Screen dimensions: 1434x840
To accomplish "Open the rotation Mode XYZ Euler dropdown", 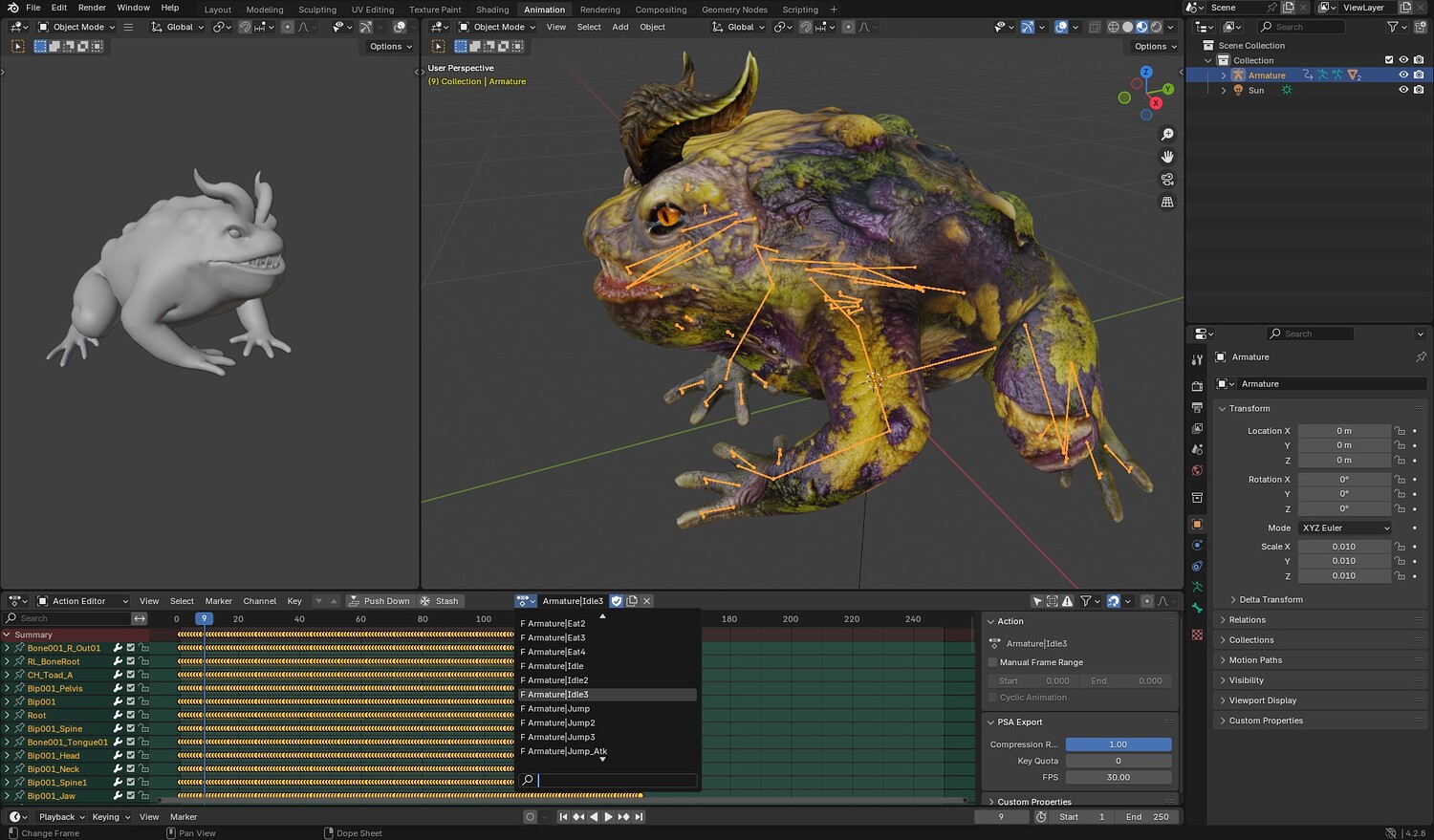I will tap(1345, 528).
